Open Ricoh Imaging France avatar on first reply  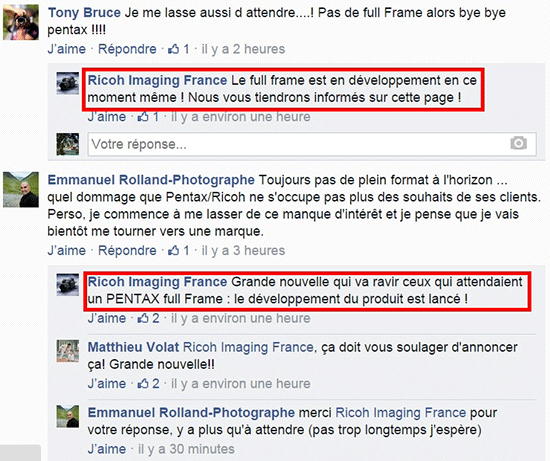click(68, 83)
